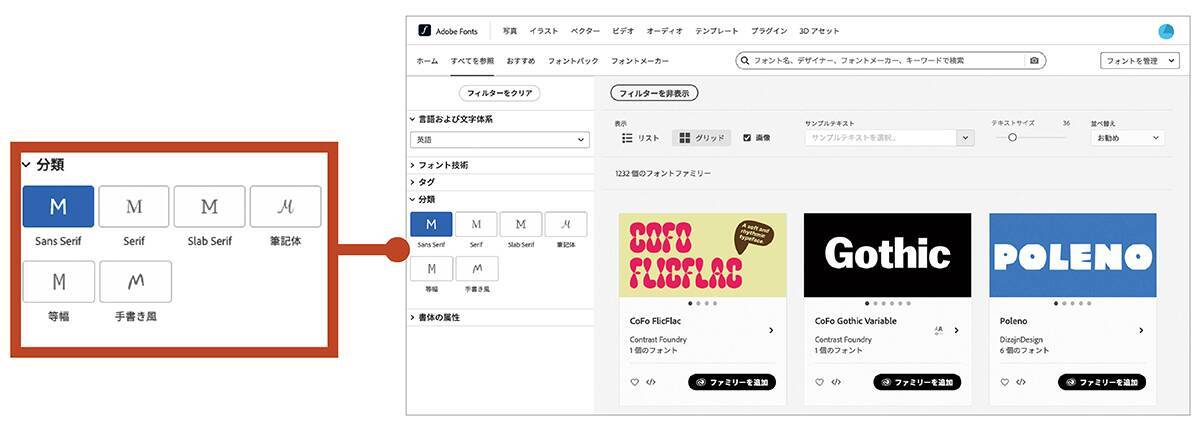
Task: Click the フィルターをクリア button
Action: 499,93
